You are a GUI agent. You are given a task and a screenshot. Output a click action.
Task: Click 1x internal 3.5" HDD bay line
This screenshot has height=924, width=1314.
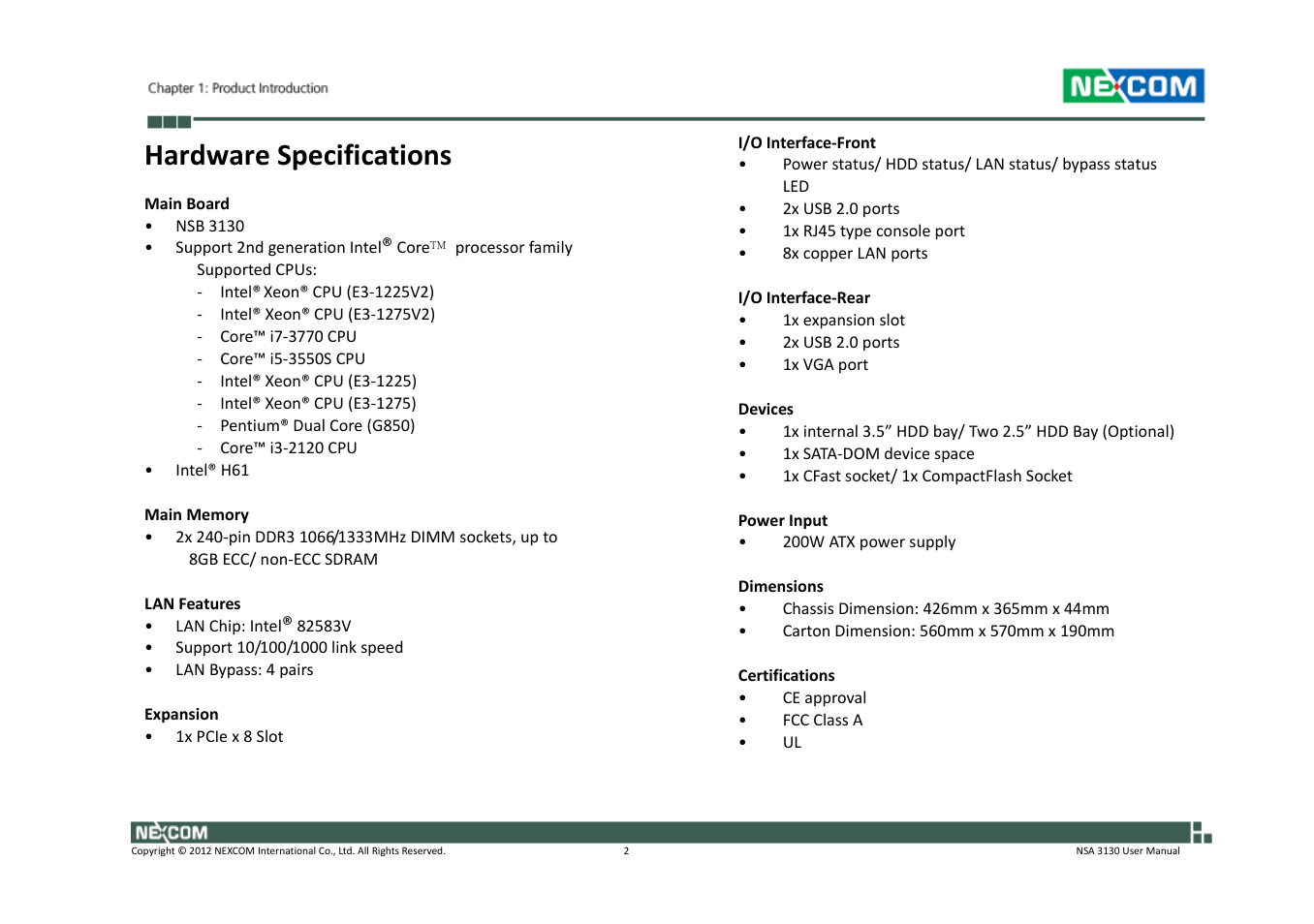coord(978,432)
